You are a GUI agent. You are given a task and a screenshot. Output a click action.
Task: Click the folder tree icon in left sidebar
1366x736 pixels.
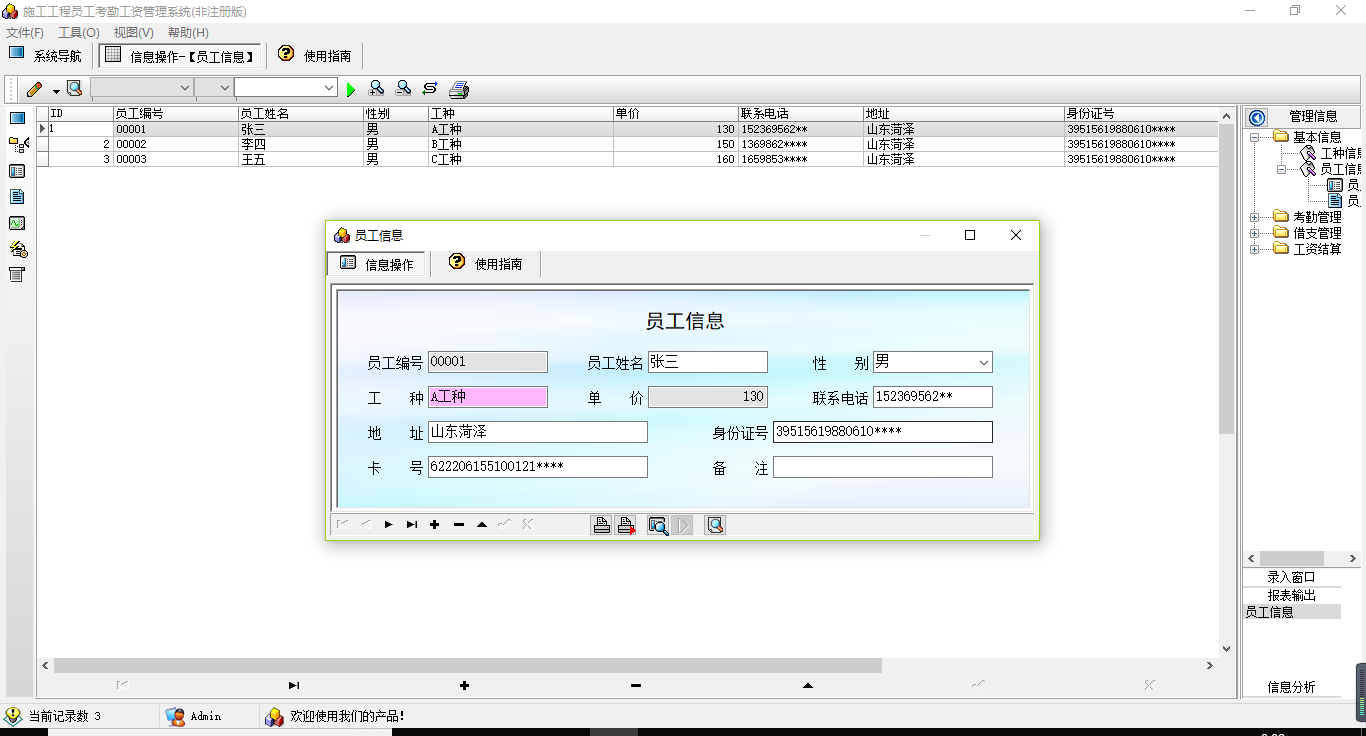point(18,145)
